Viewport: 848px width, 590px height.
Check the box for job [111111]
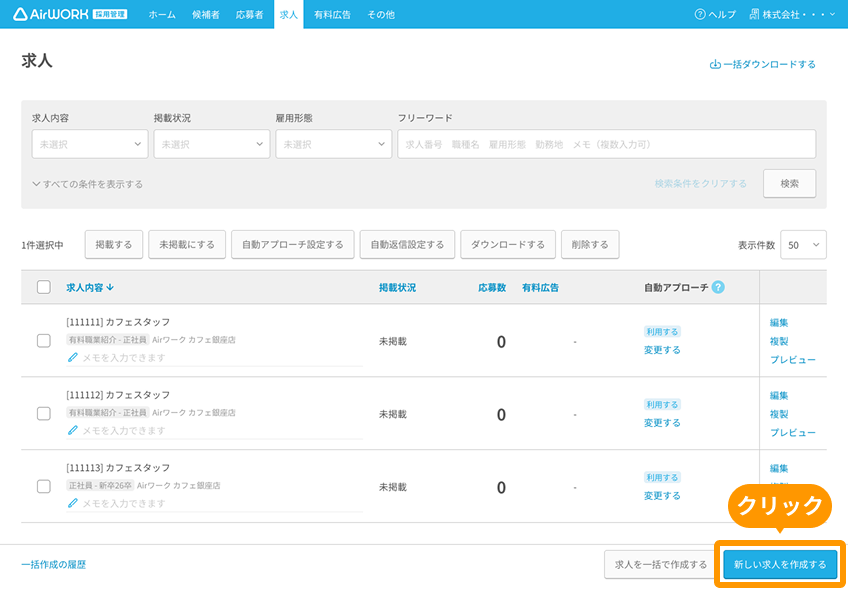pos(44,341)
